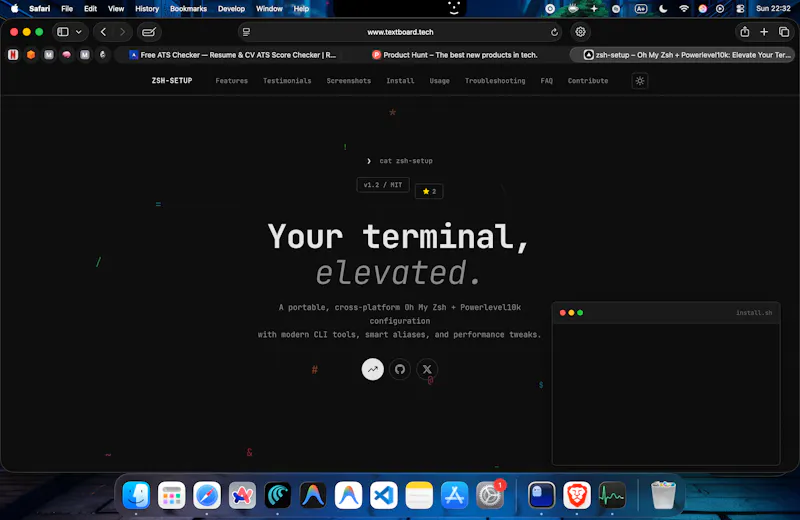800x520 pixels.
Task: Open the X (Twitter) icon link
Action: [427, 369]
